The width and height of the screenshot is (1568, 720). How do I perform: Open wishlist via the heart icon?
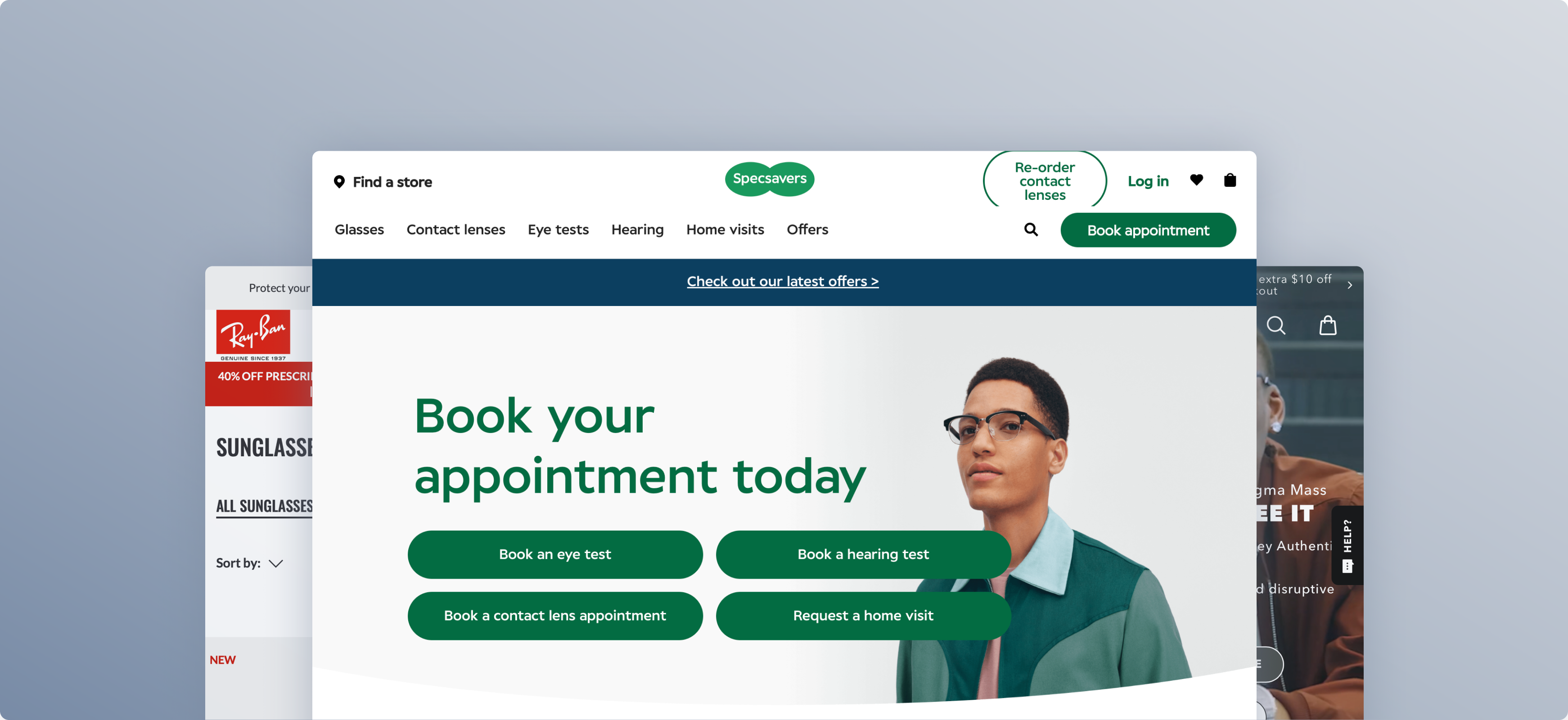[1196, 180]
